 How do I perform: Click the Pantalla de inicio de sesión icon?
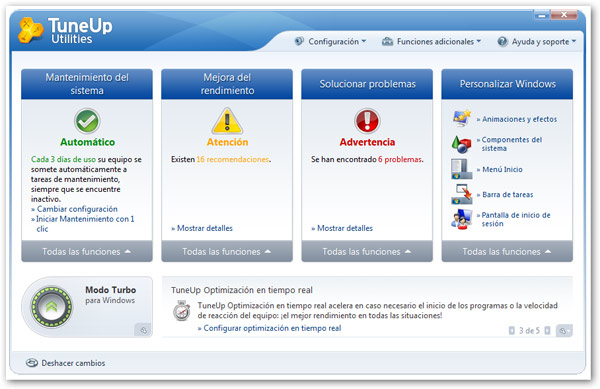(x=461, y=219)
